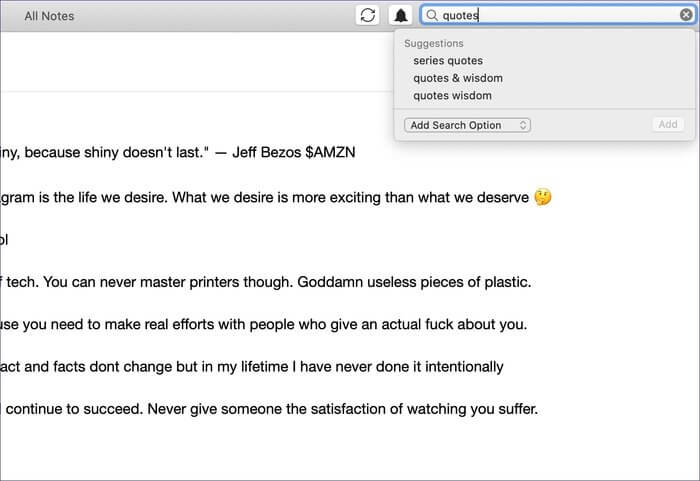Choose the 'quotes & wisdom' suggestion
This screenshot has width=700, height=481.
click(x=458, y=78)
